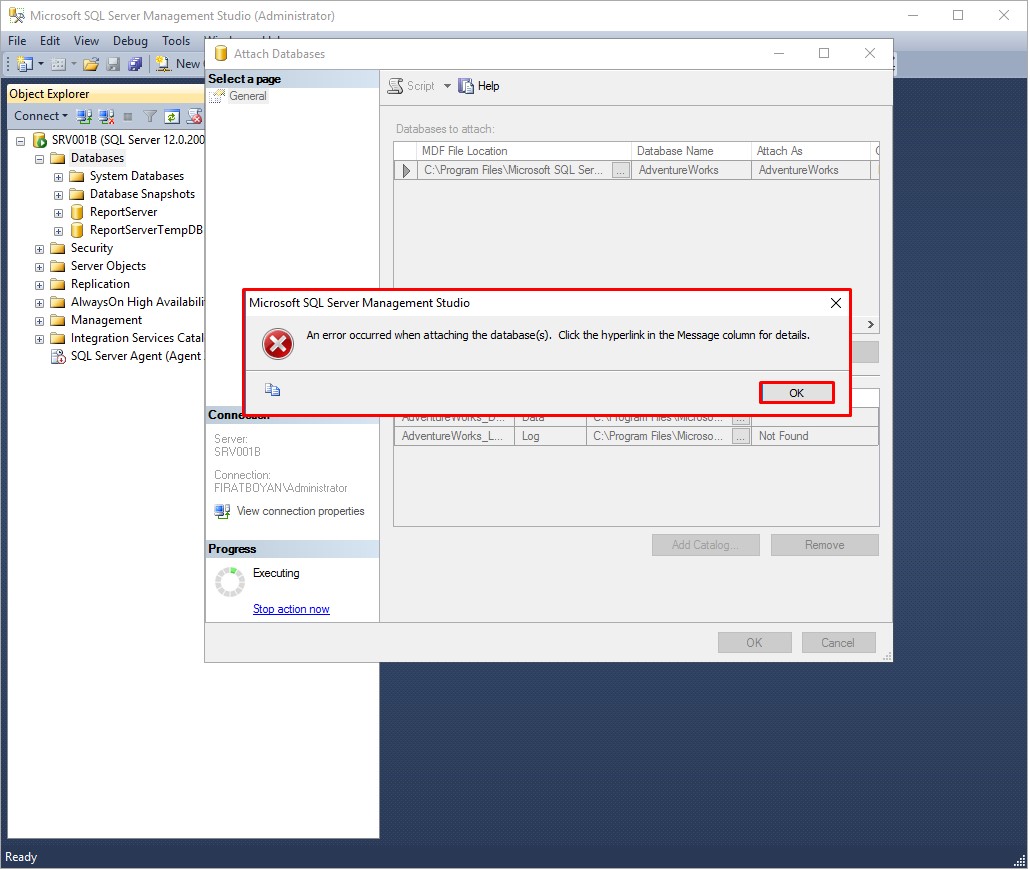Click the New Query toolbar icon
Screen dimensions: 1030x870
(x=163, y=64)
